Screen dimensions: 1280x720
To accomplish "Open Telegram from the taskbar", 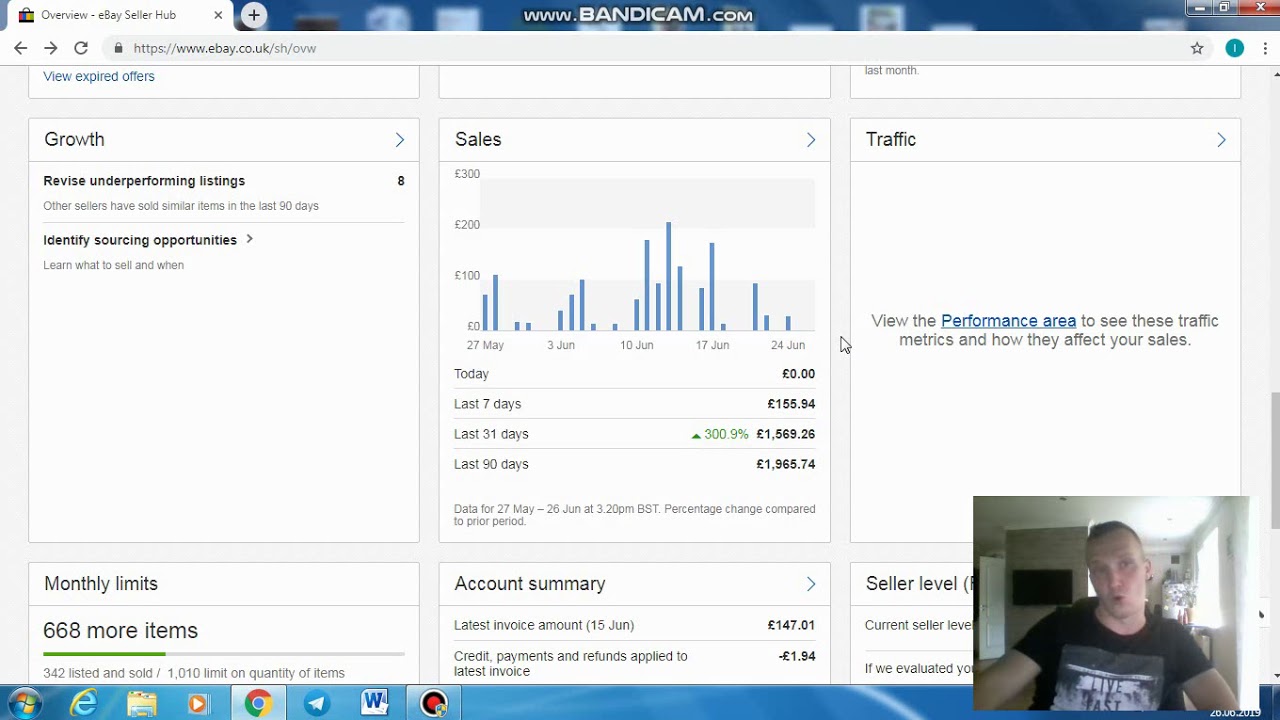I will click(316, 704).
